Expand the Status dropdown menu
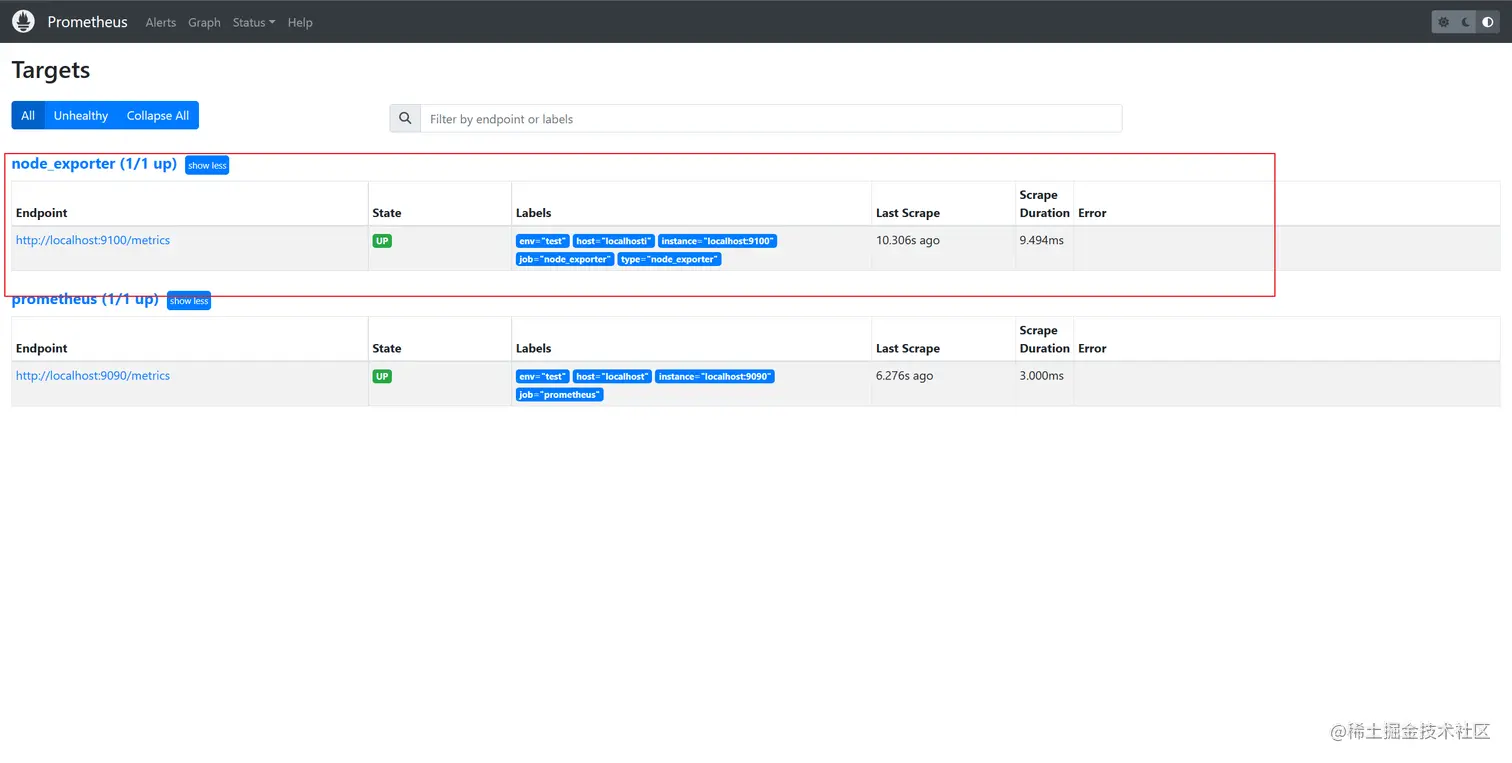Screen dimensions: 1512x763 click(x=254, y=22)
